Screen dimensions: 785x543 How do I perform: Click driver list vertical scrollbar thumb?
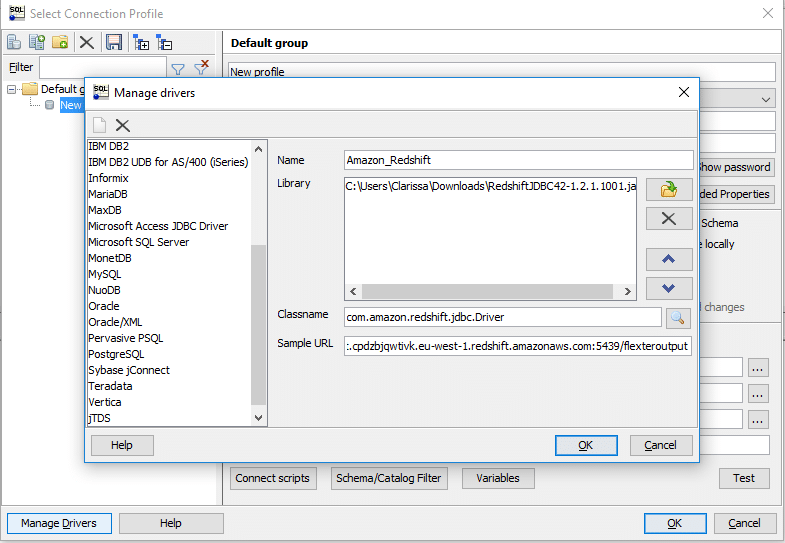pyautogui.click(x=258, y=324)
